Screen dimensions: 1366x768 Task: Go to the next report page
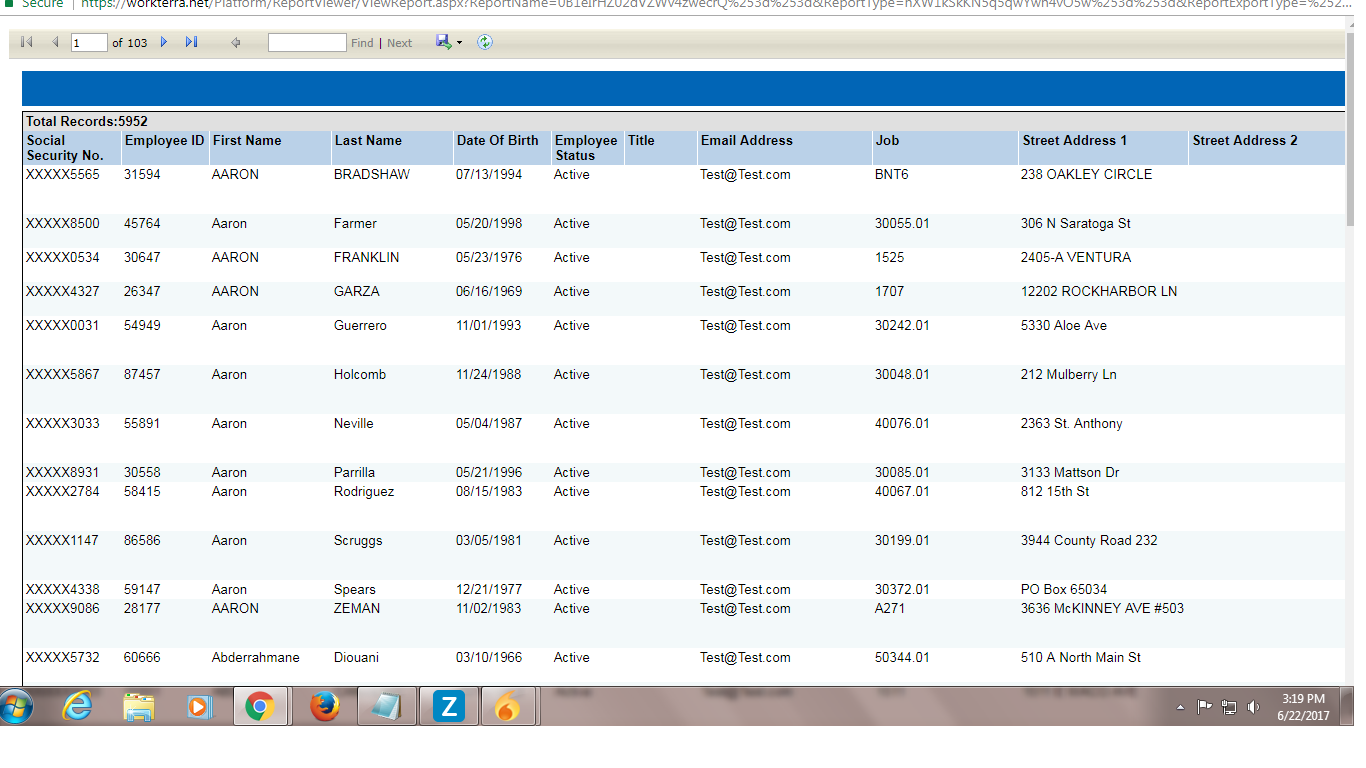[164, 43]
